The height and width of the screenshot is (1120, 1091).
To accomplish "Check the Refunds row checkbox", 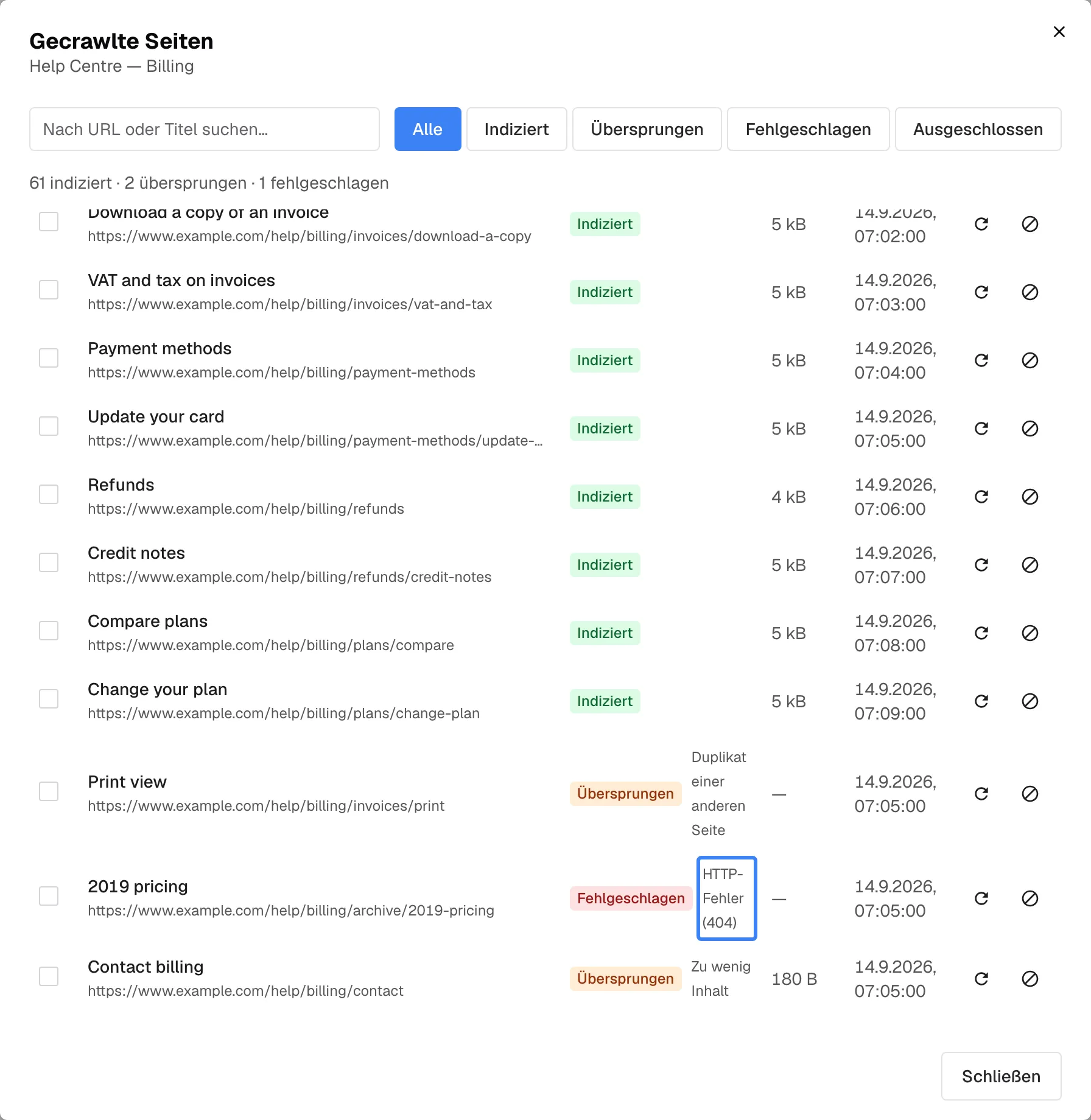I will click(49, 494).
